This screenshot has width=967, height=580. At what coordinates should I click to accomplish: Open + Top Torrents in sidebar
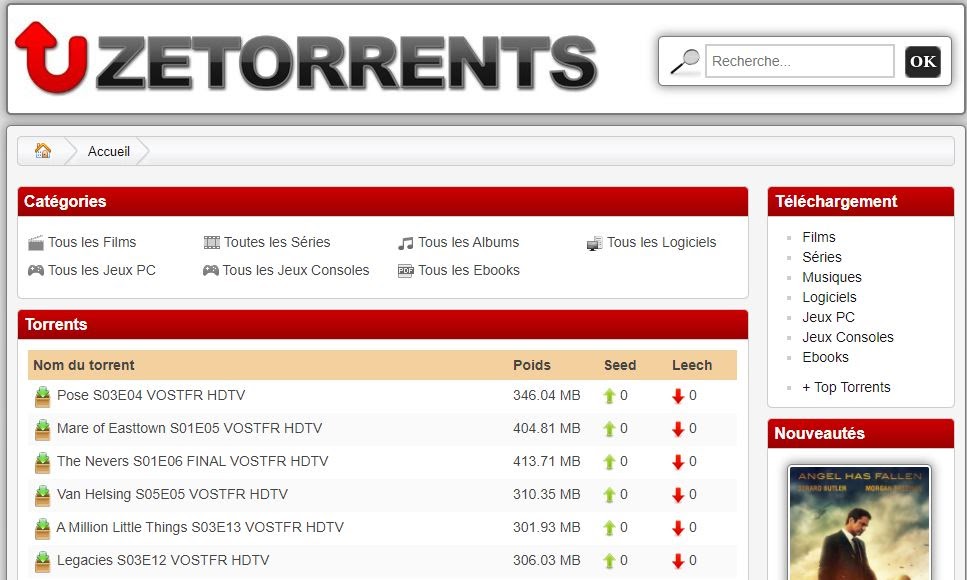point(846,387)
